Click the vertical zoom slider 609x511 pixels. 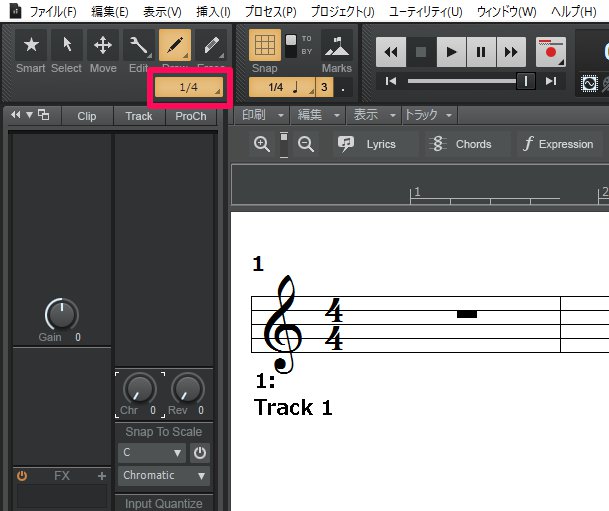(x=284, y=144)
